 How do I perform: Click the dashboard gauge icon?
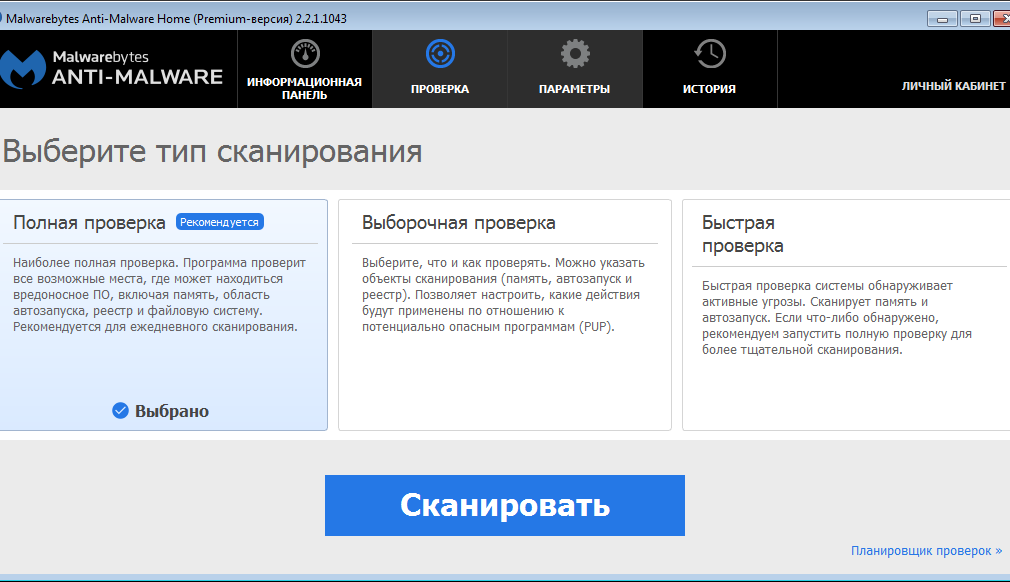305,54
